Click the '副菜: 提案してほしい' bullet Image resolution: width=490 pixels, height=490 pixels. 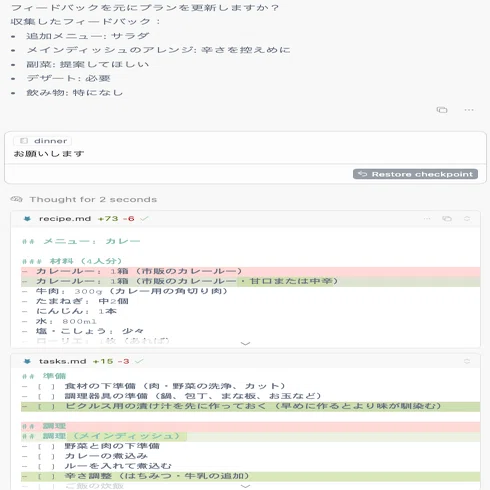[87, 64]
